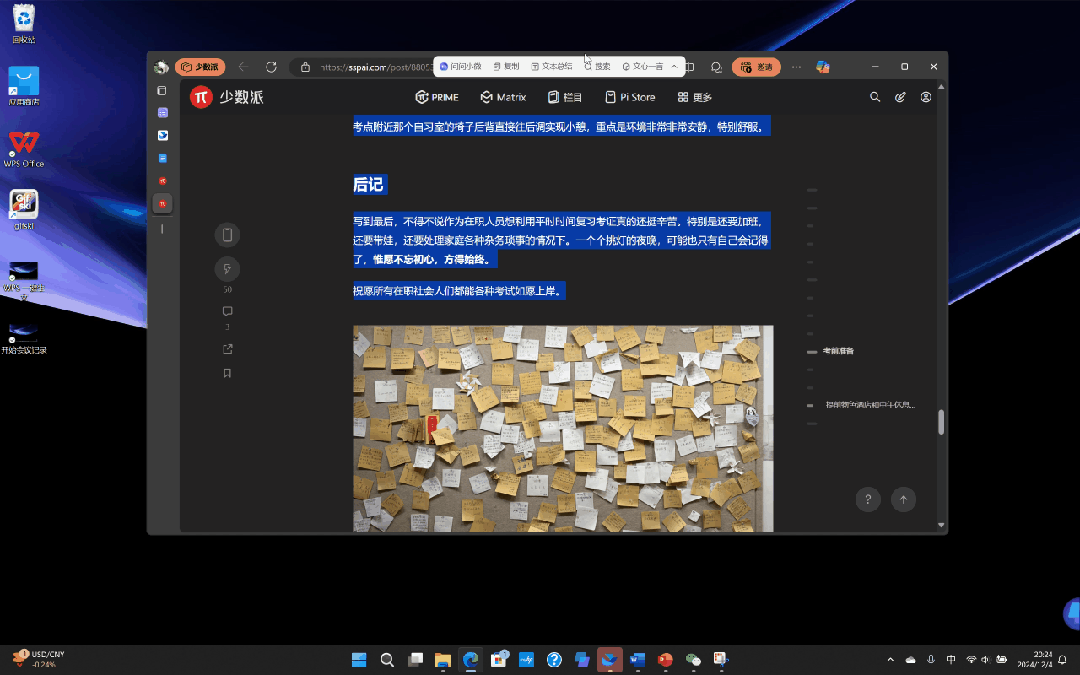Click the page's vertical scrollbar thumb

[941, 422]
